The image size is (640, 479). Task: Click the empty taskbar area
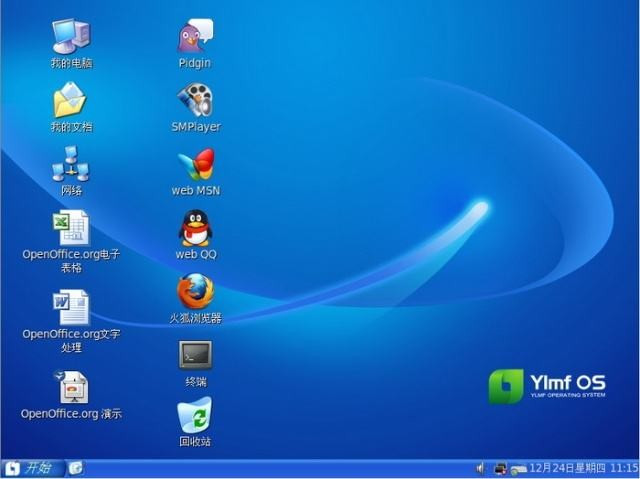tap(278, 468)
